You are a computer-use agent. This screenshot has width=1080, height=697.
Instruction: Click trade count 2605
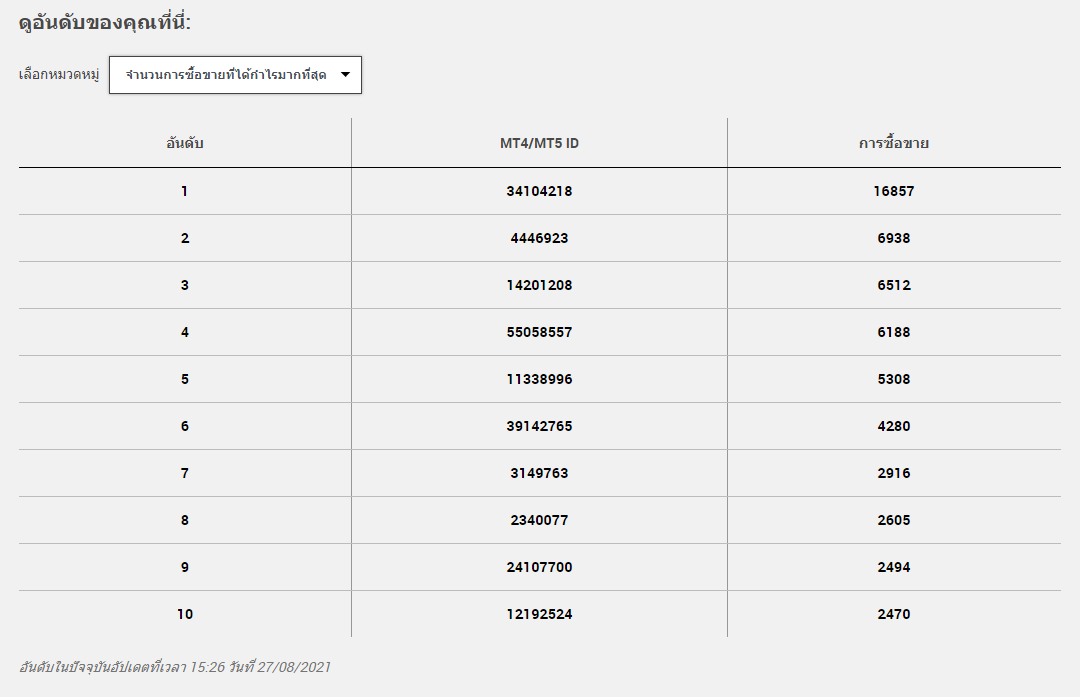coord(894,520)
